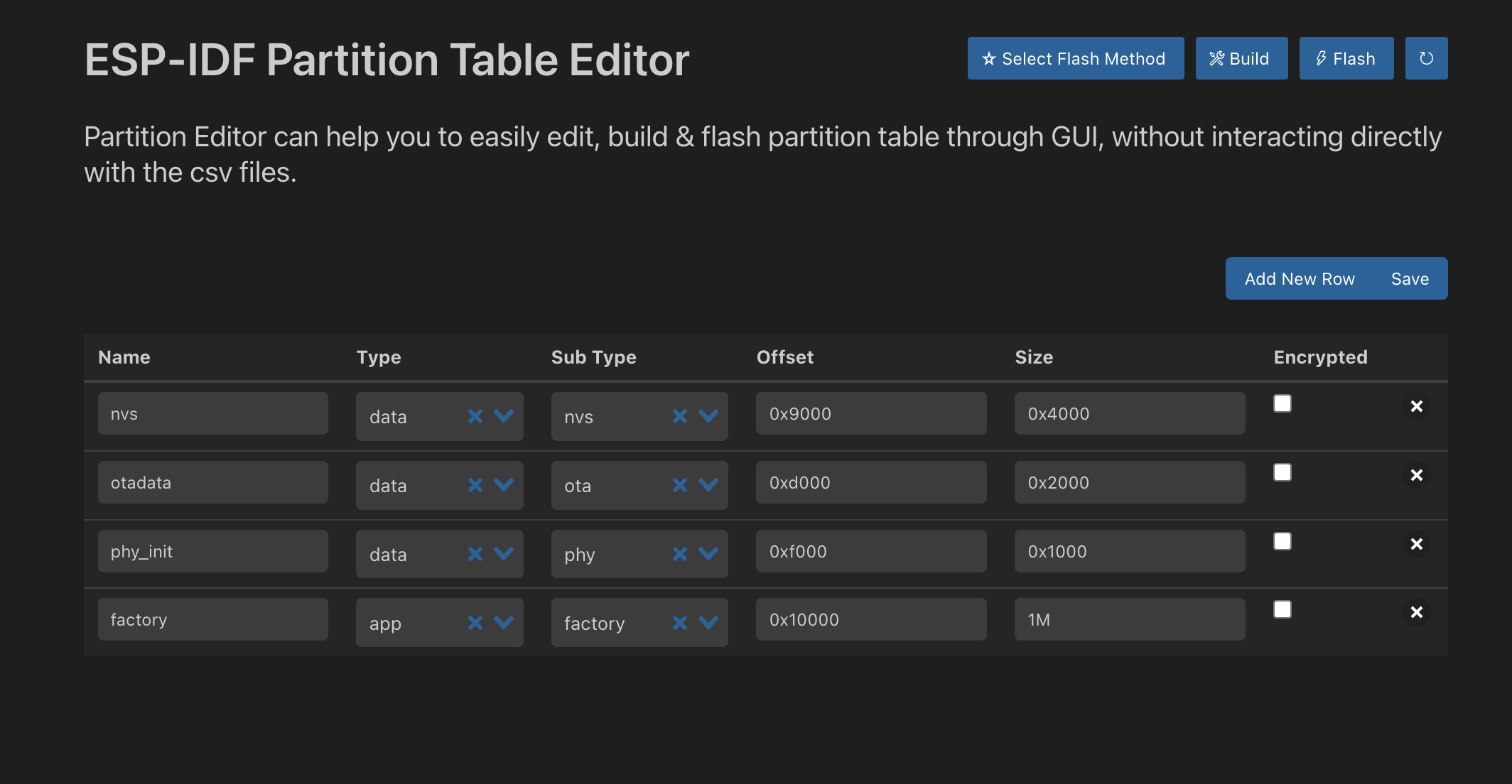
Task: Edit size field 0x4000
Action: [1130, 413]
